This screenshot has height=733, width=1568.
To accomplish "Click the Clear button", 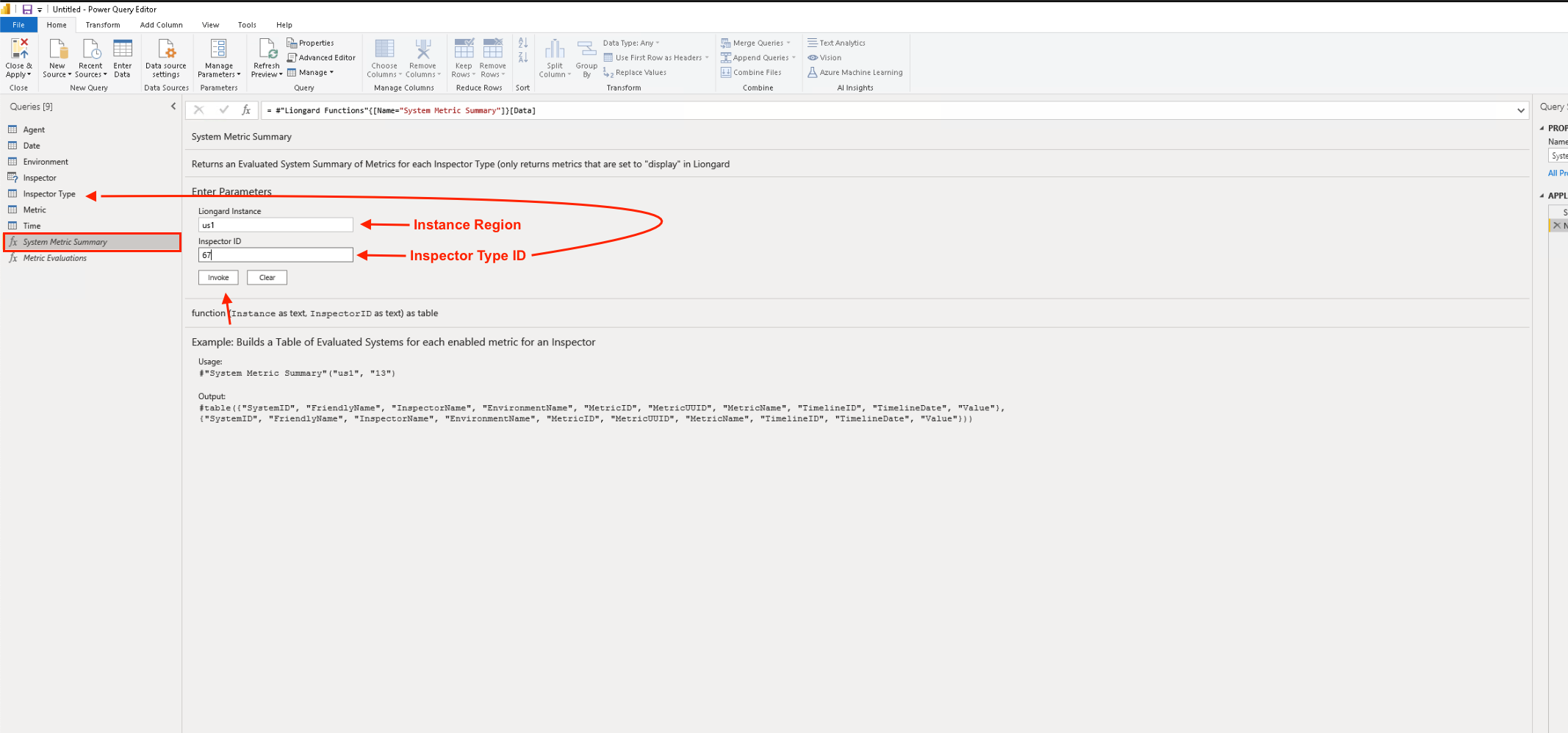I will pyautogui.click(x=267, y=277).
